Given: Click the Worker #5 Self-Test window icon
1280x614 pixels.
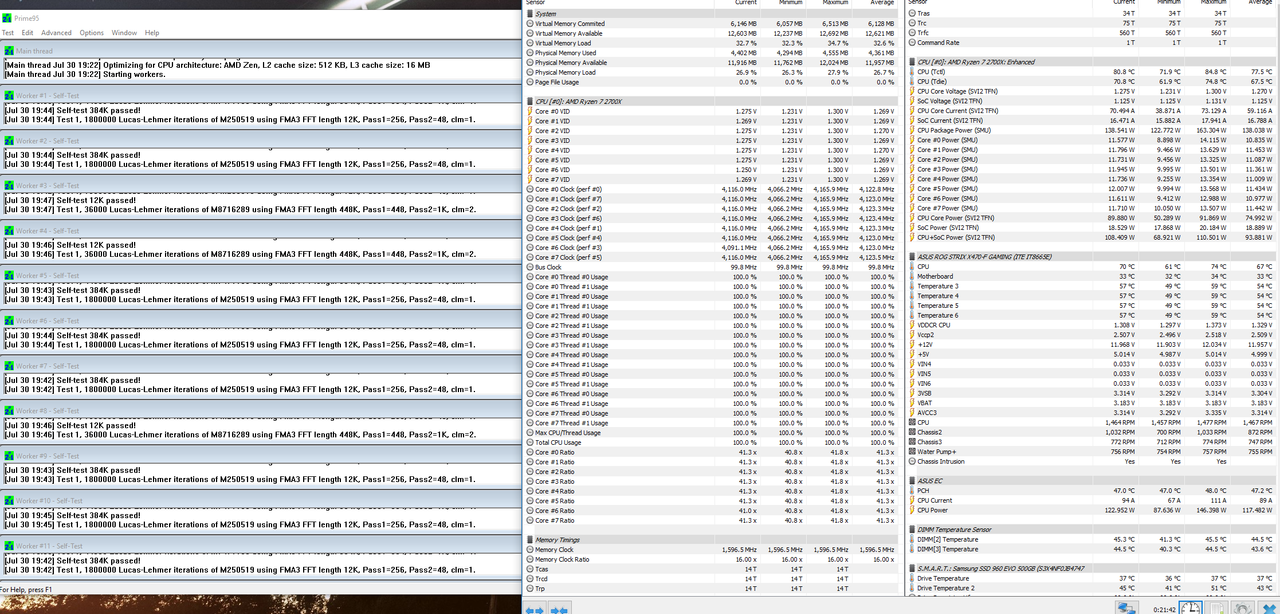Looking at the screenshot, I should pyautogui.click(x=9, y=275).
